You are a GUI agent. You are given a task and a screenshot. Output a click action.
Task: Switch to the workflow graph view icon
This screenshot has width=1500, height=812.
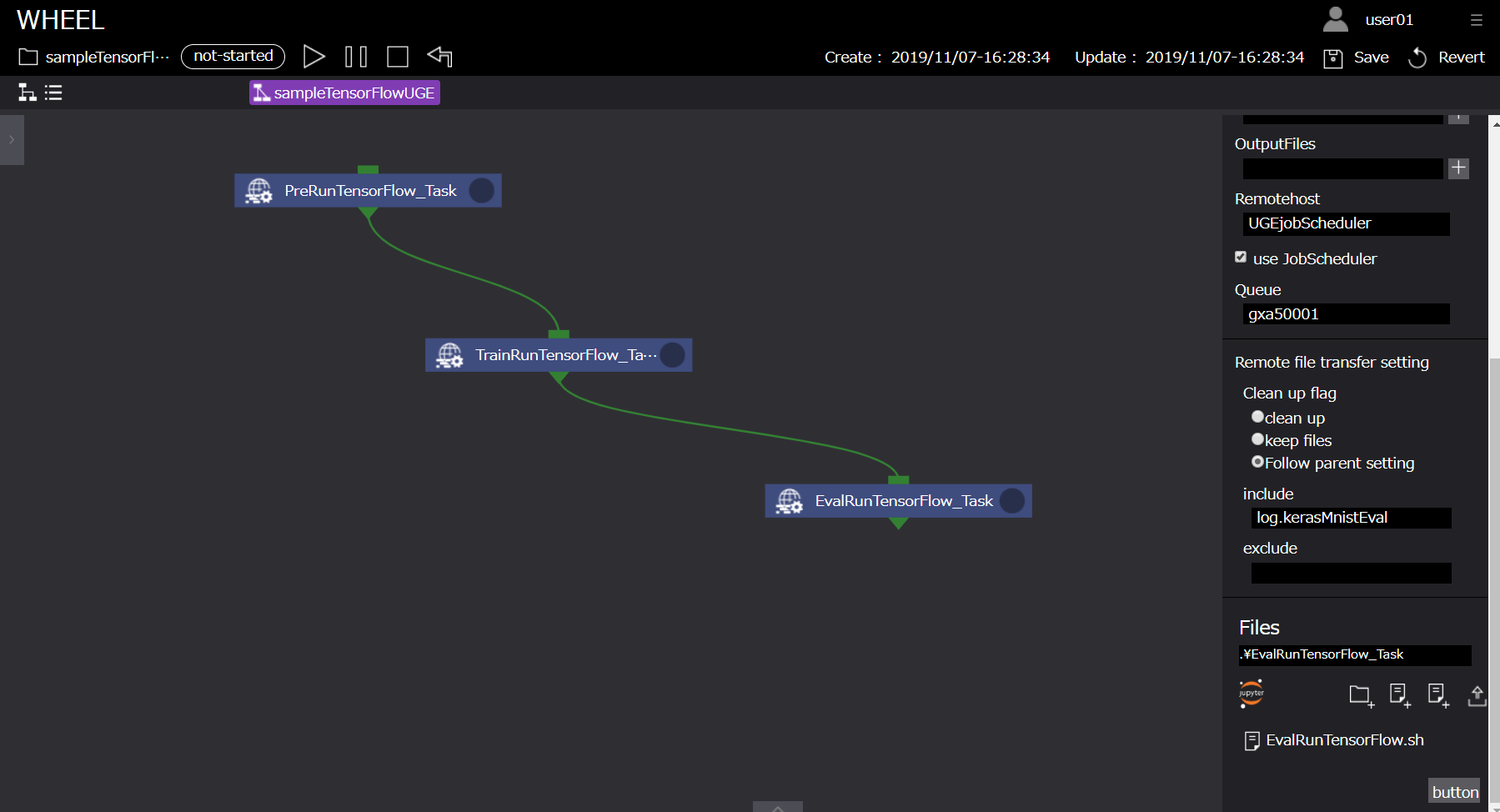(x=28, y=93)
